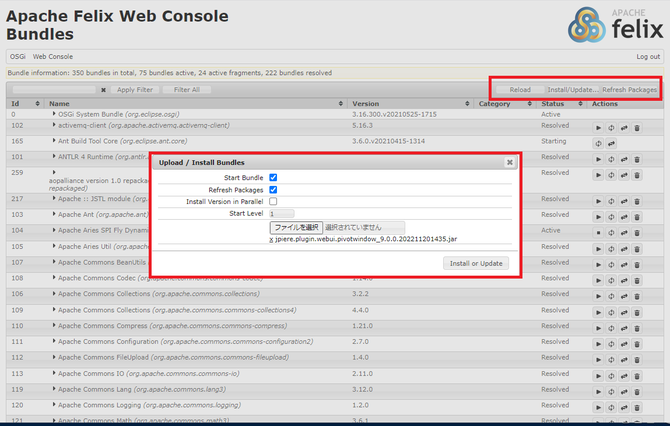The width and height of the screenshot is (670, 426).
Task: Expand the OSGi System Bundle details
Action: [54, 114]
